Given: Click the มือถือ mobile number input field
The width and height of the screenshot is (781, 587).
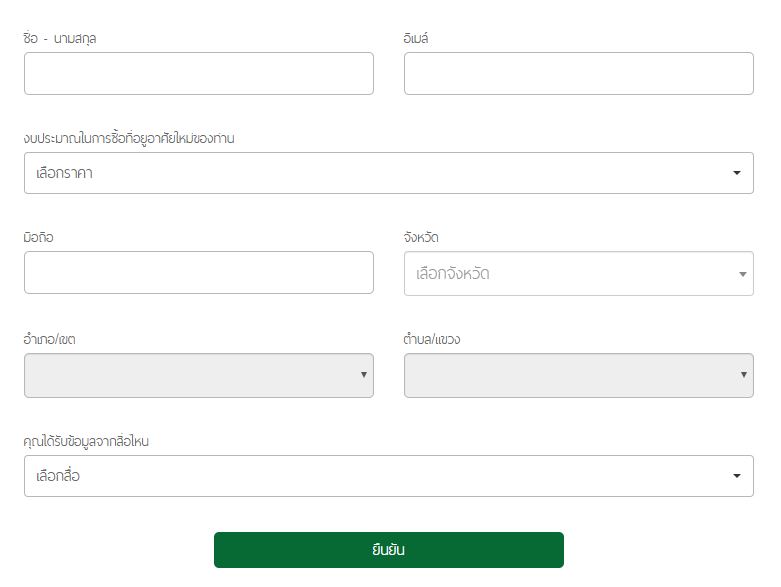Looking at the screenshot, I should 199,272.
